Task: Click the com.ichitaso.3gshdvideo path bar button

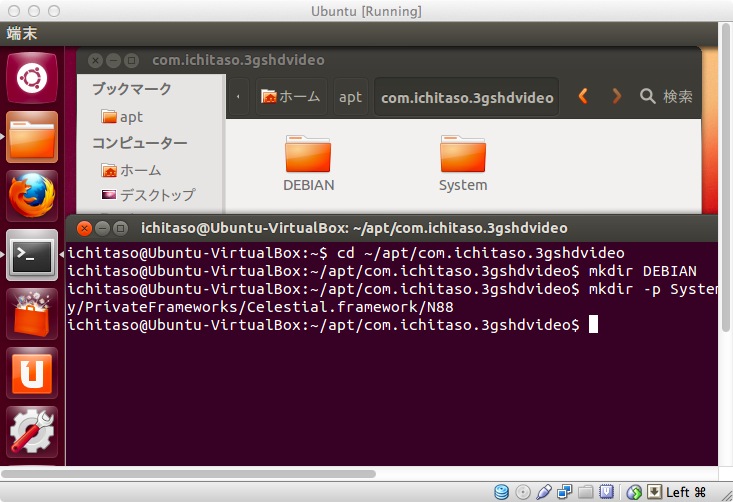Action: click(x=467, y=97)
